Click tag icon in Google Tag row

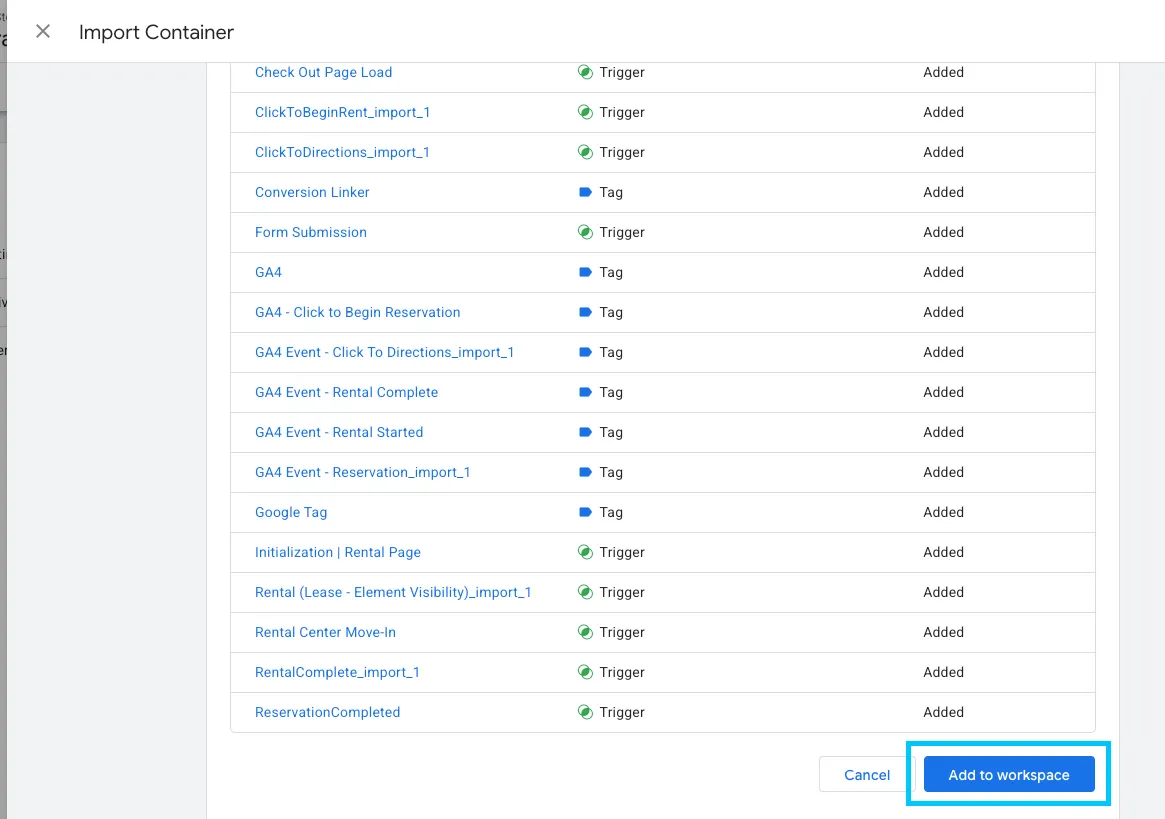click(585, 513)
